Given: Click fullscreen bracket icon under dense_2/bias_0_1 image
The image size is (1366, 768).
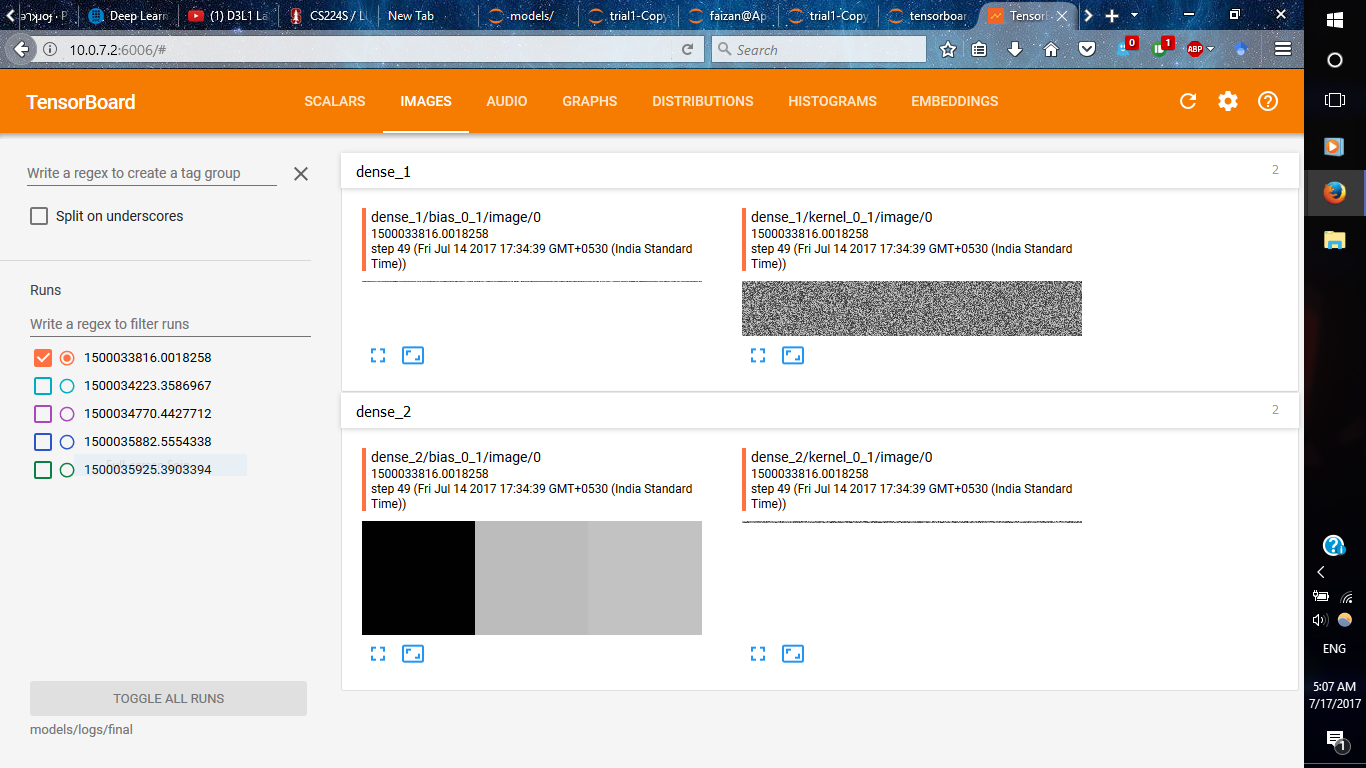Looking at the screenshot, I should 378,653.
